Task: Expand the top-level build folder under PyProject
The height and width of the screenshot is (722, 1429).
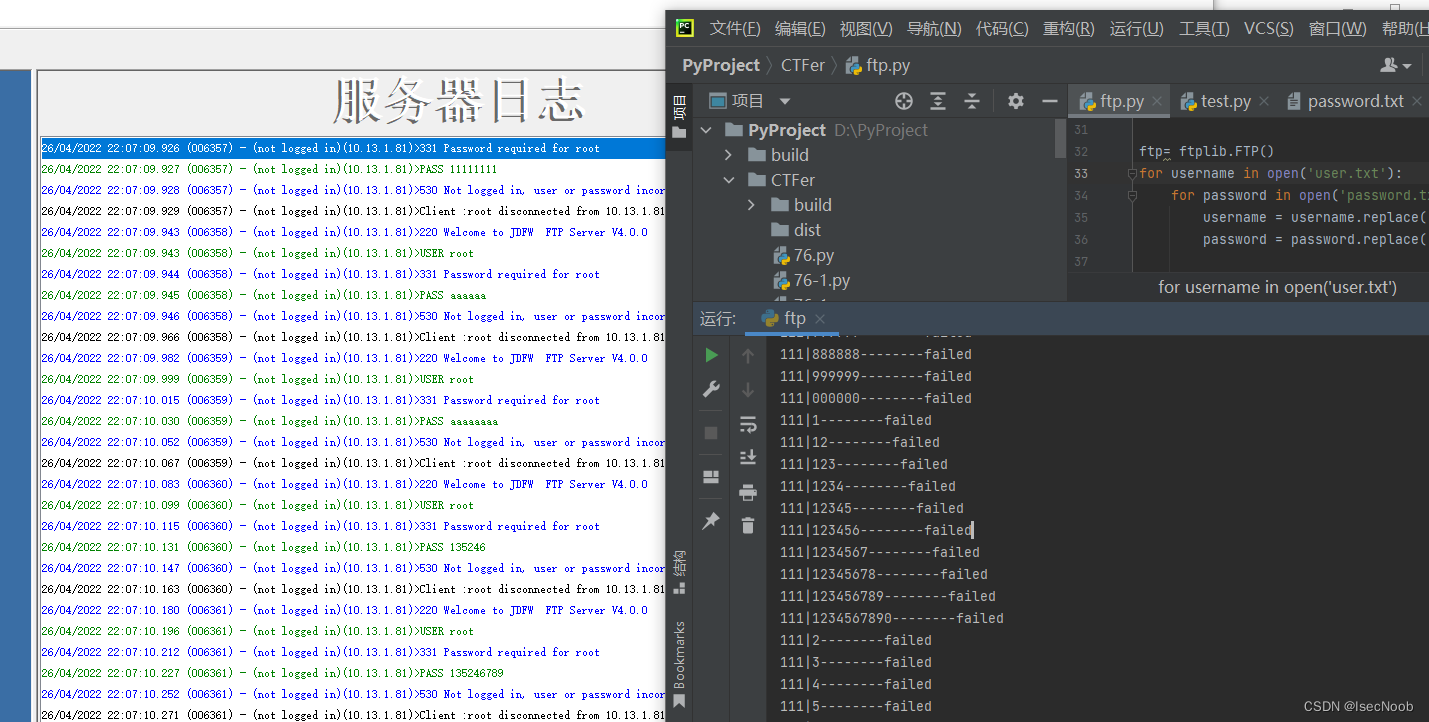Action: coord(729,155)
